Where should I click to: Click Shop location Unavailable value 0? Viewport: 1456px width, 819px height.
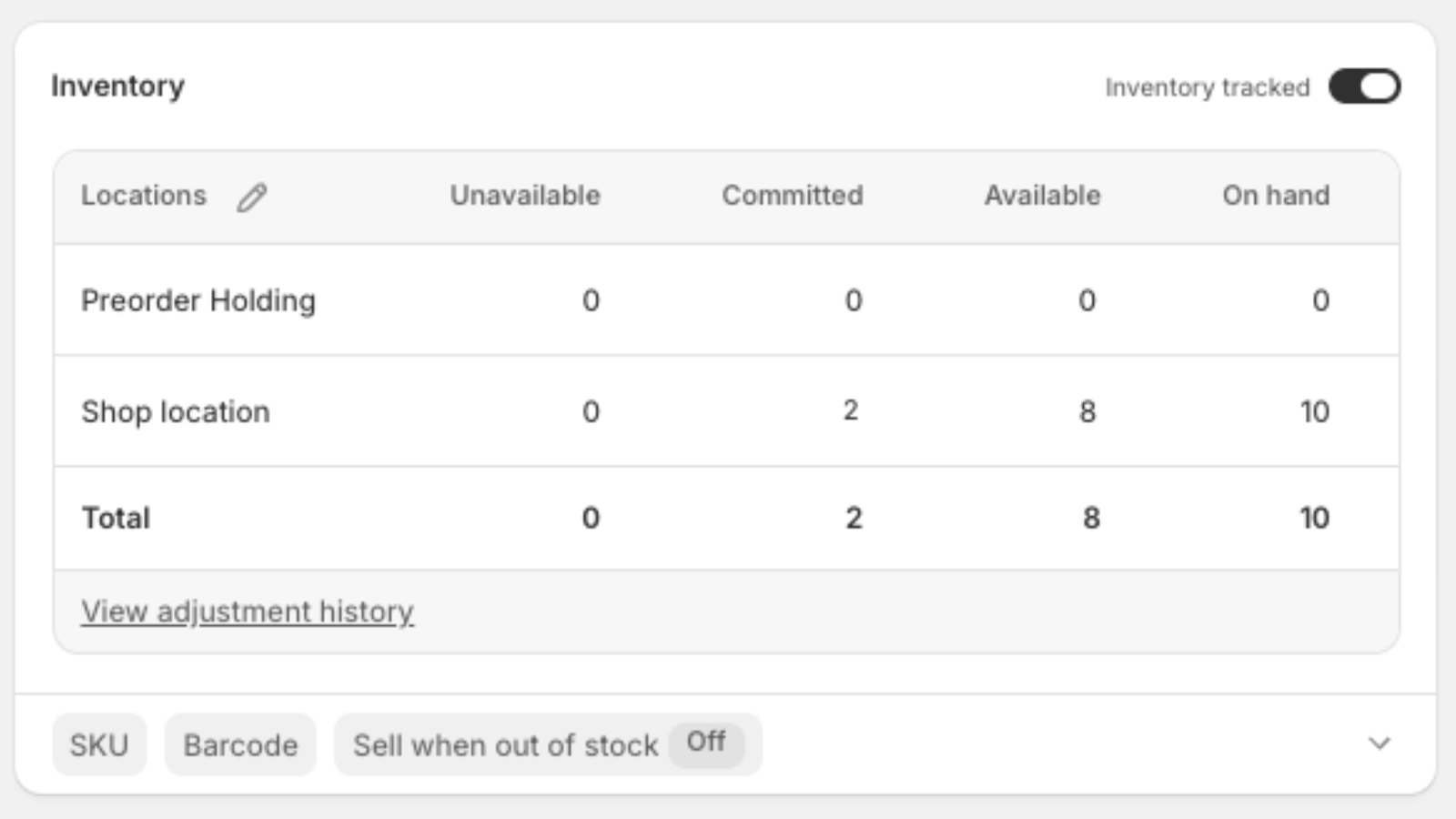(591, 411)
